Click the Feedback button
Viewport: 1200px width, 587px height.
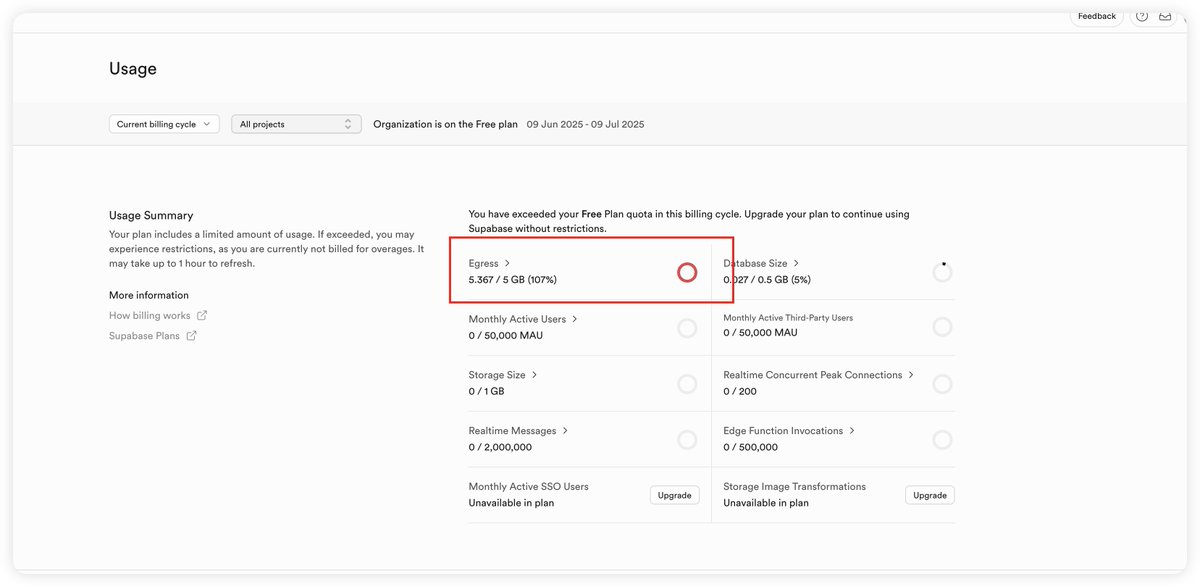(1096, 16)
